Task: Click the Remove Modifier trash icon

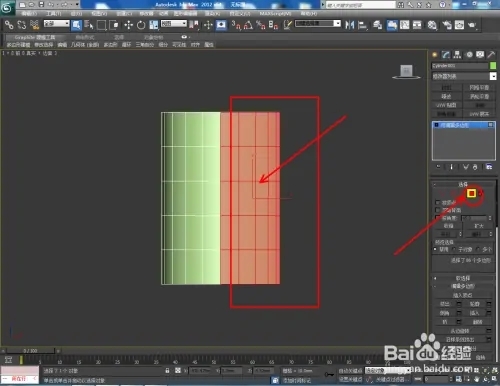Action: tap(475, 167)
